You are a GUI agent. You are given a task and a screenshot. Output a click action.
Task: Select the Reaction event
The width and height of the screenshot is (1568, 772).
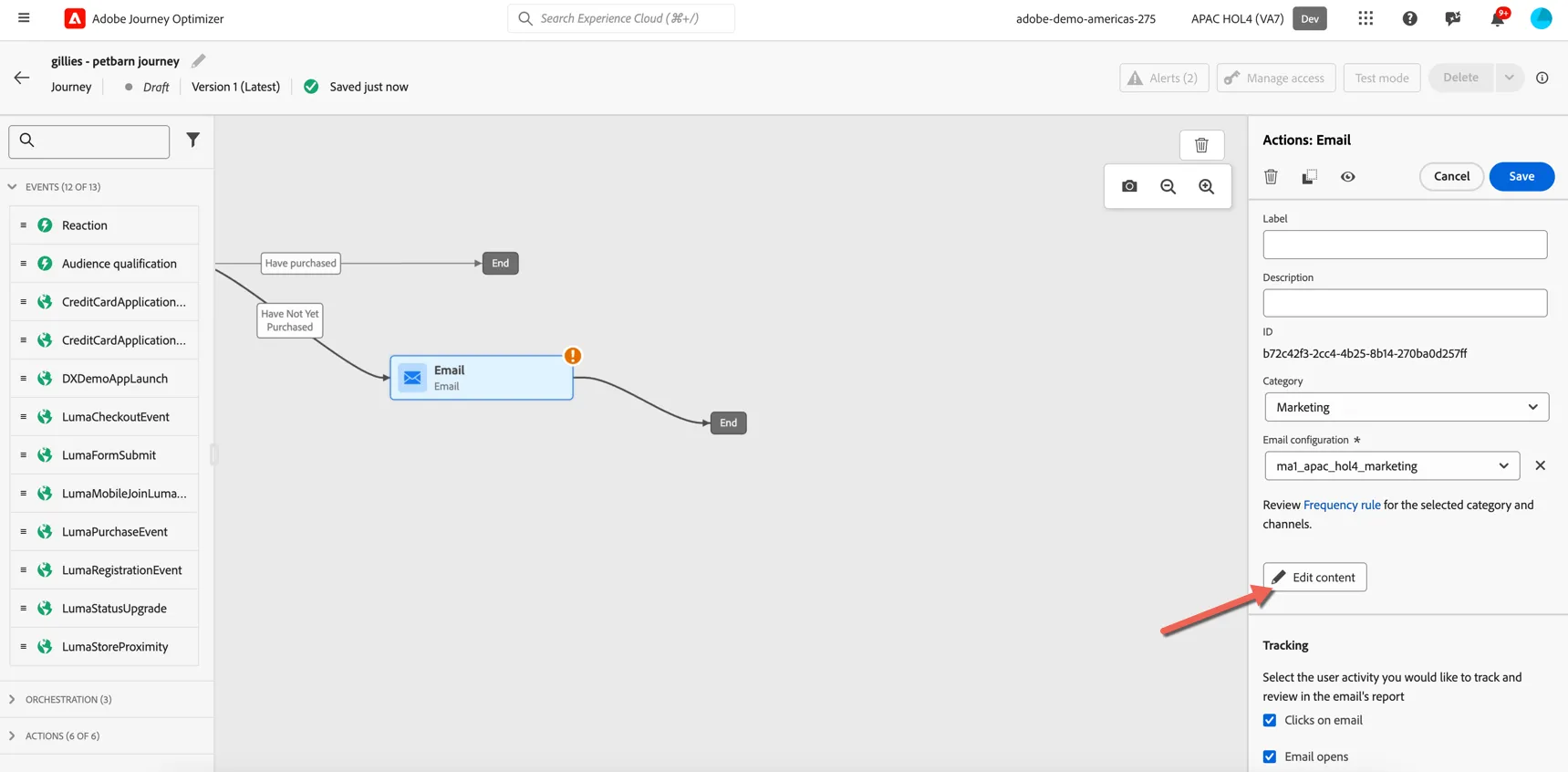point(104,225)
